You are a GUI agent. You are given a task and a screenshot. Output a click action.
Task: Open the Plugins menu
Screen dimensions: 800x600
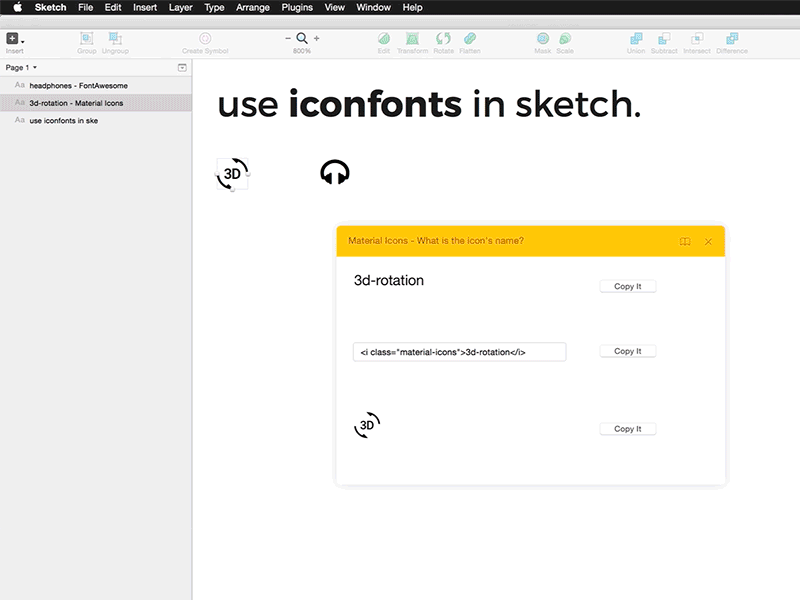coord(296,7)
